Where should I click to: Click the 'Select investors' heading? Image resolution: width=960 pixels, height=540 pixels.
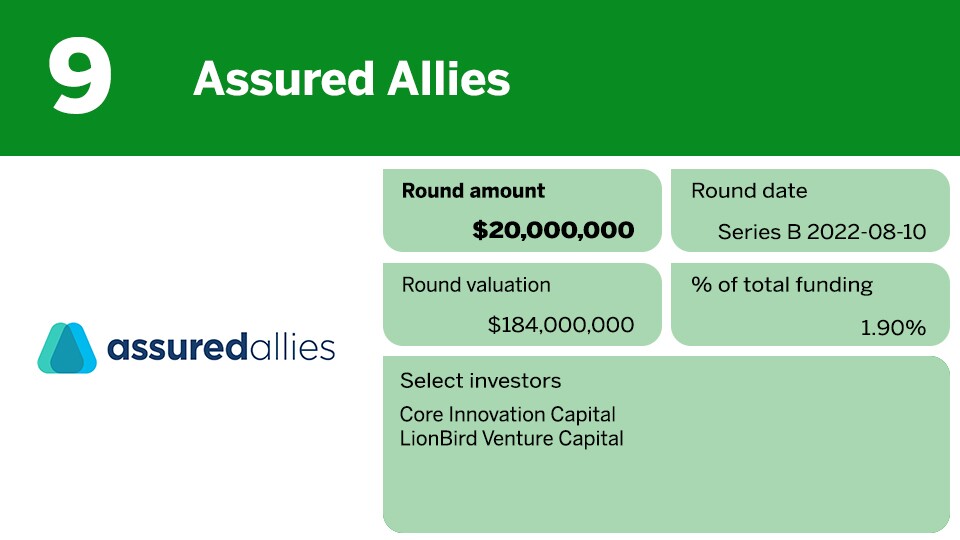[480, 381]
